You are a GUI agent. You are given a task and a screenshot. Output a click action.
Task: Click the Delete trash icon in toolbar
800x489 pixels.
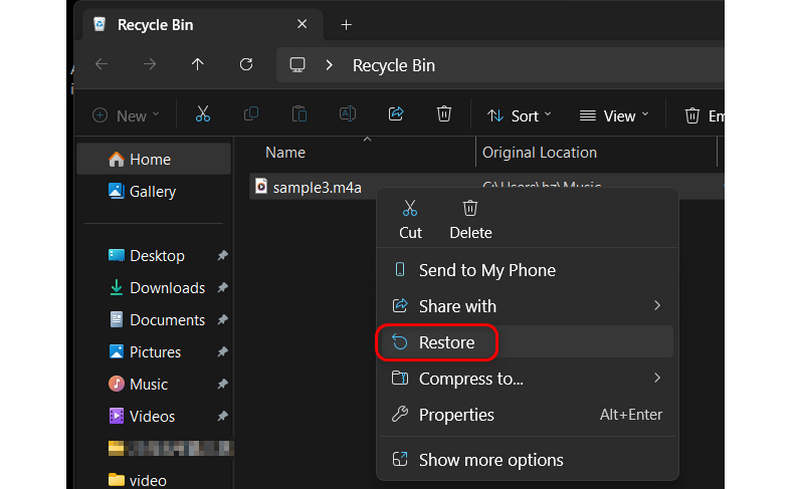444,115
